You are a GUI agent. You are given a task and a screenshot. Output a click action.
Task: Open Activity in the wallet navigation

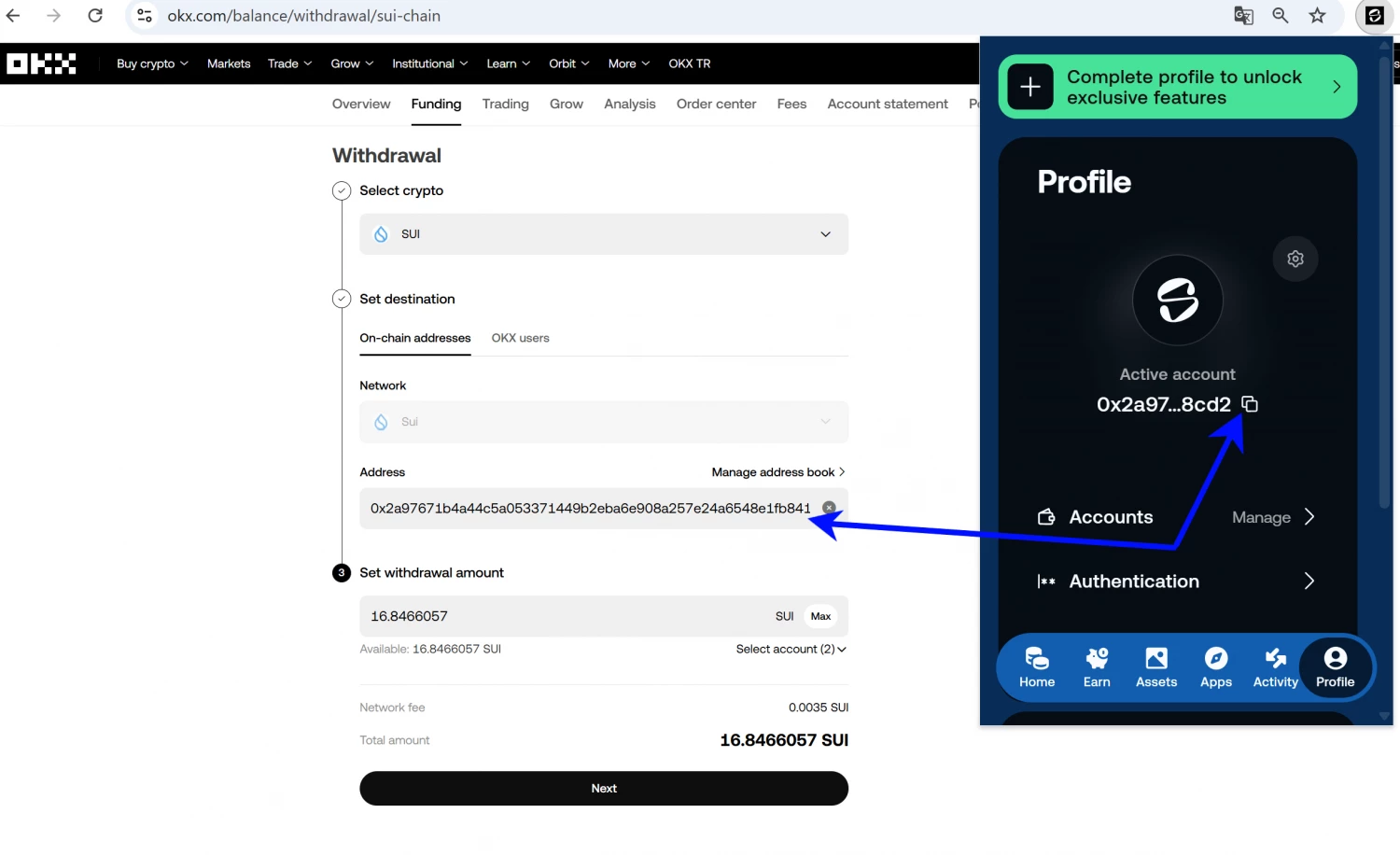pyautogui.click(x=1276, y=667)
